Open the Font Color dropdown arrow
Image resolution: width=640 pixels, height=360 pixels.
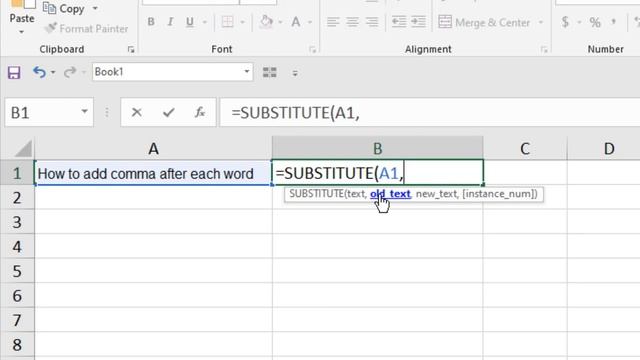pyautogui.click(x=310, y=22)
